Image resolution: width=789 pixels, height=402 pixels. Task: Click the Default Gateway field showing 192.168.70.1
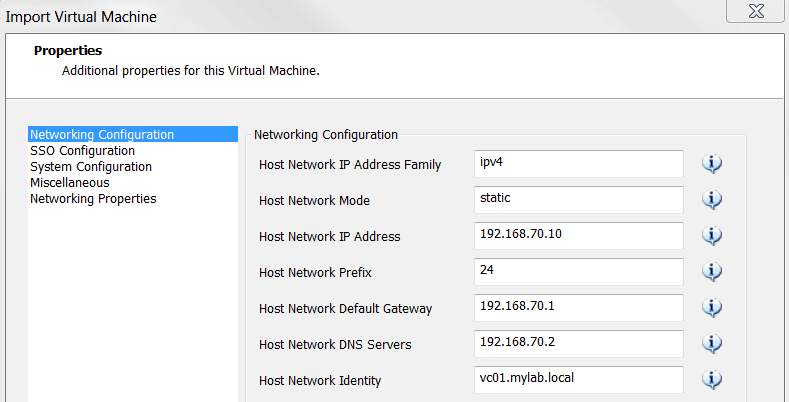[x=578, y=307]
